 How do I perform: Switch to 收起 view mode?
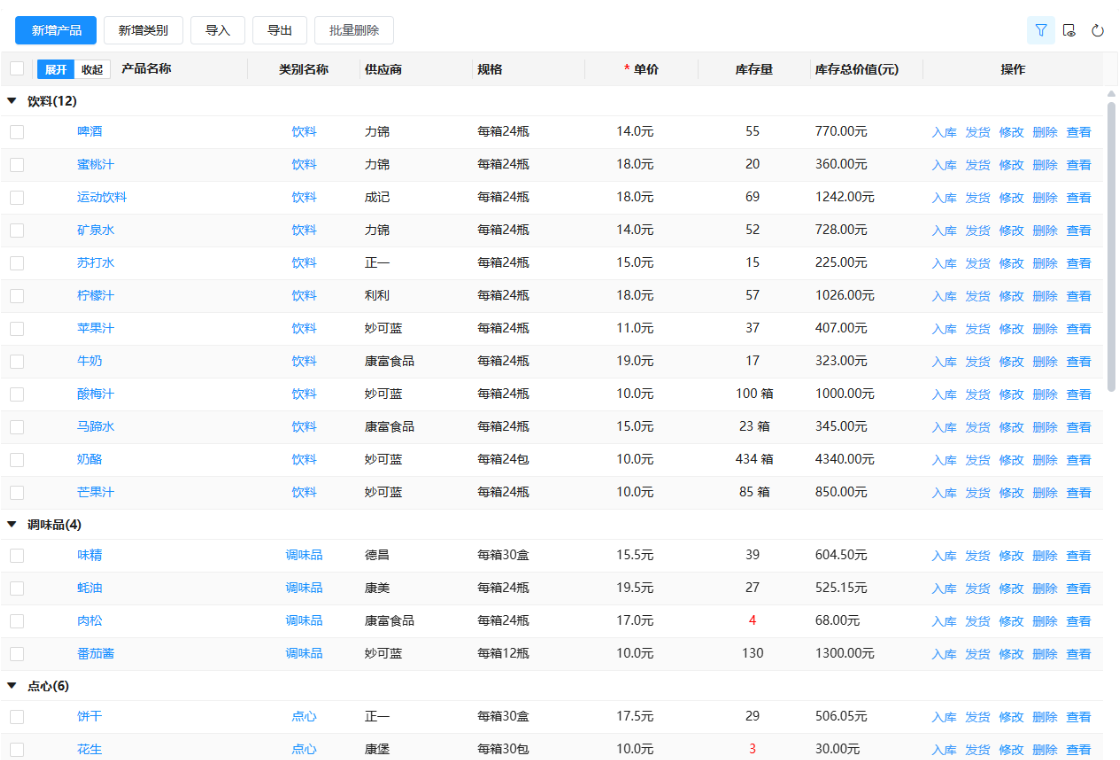(x=92, y=69)
